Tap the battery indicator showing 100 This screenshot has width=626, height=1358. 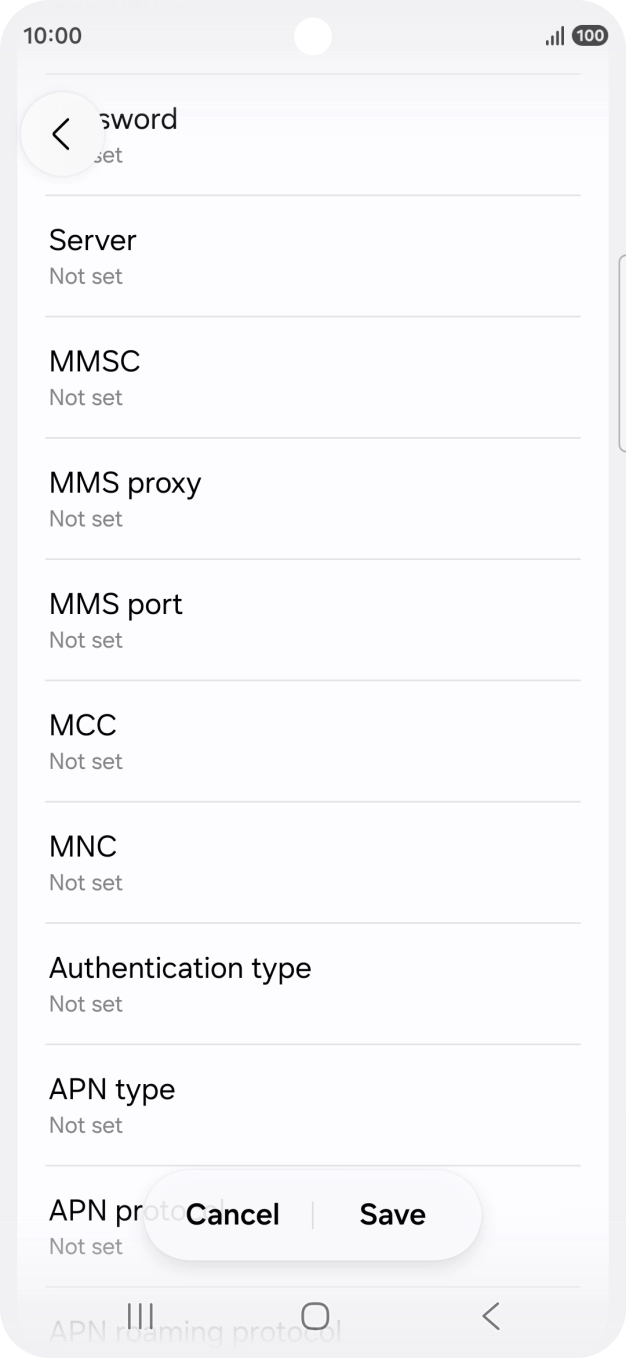pyautogui.click(x=589, y=36)
